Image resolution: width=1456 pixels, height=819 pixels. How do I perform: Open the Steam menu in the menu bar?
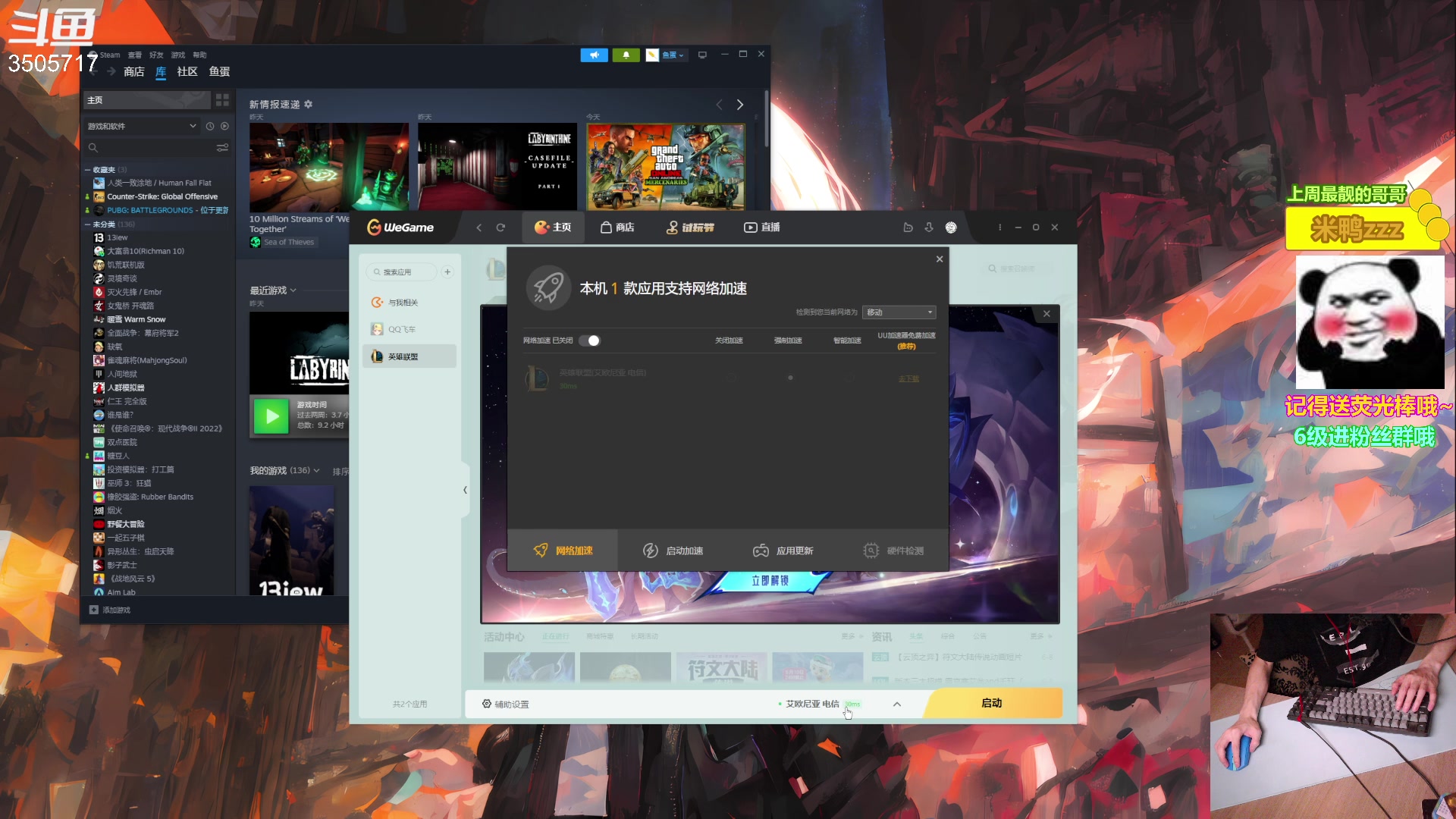(x=109, y=55)
